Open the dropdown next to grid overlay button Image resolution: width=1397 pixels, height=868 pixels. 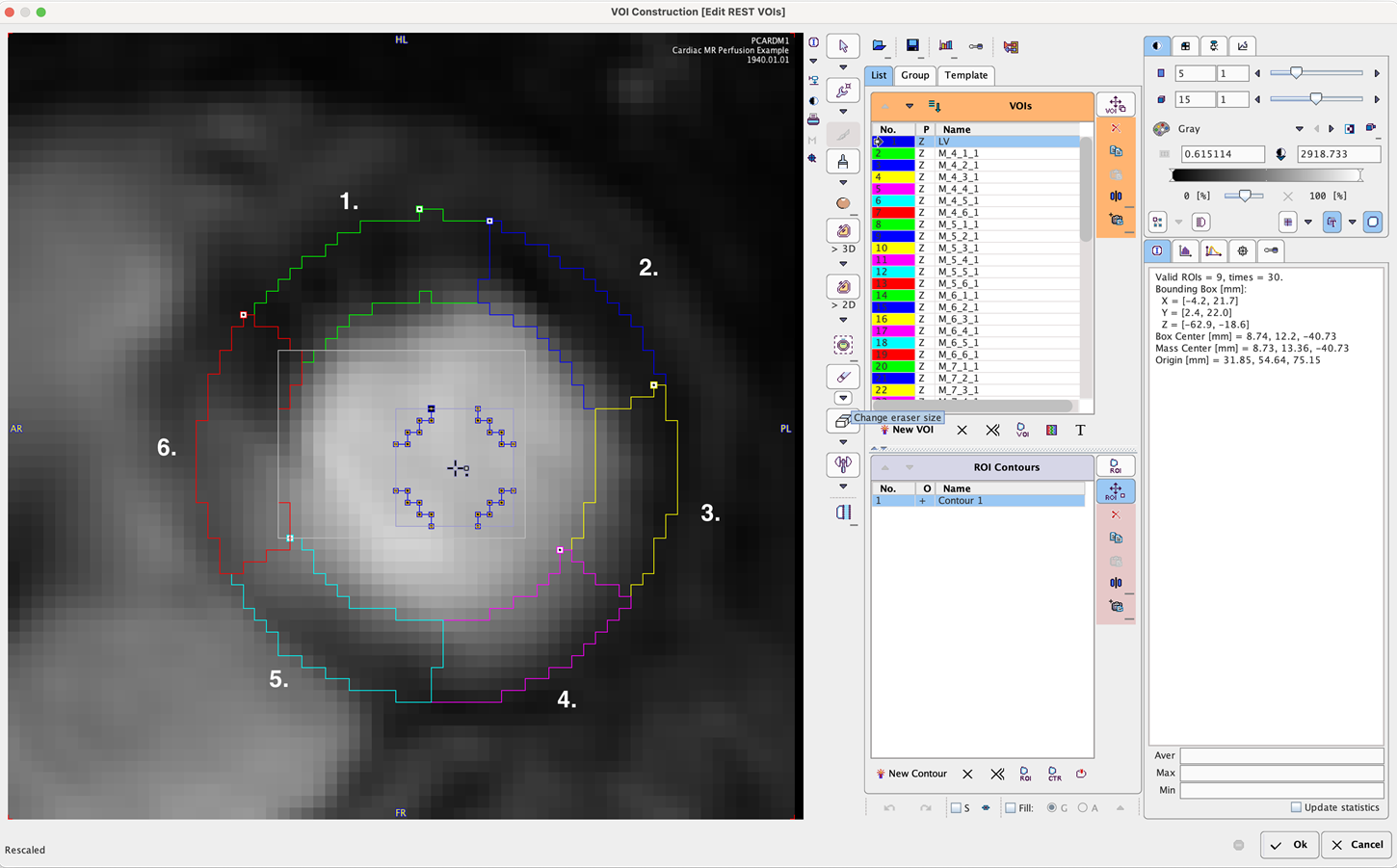1308,223
